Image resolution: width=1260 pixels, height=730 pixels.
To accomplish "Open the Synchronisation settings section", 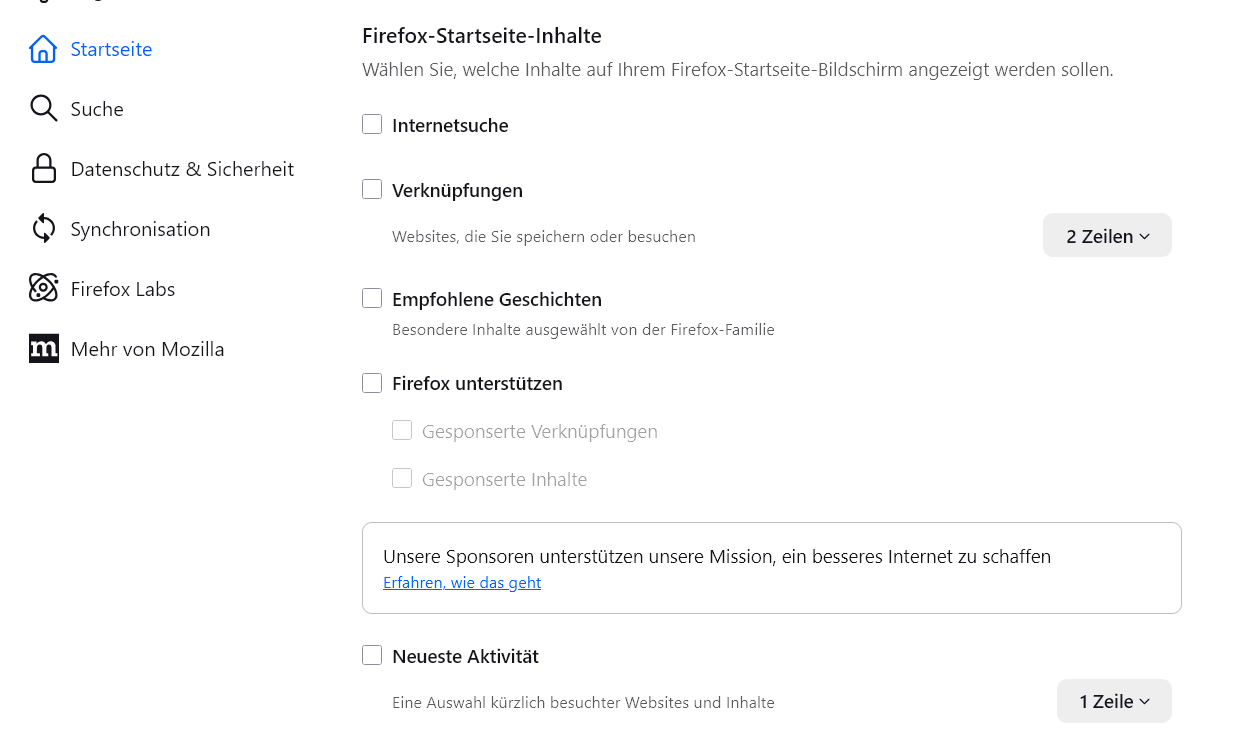I will pyautogui.click(x=140, y=229).
